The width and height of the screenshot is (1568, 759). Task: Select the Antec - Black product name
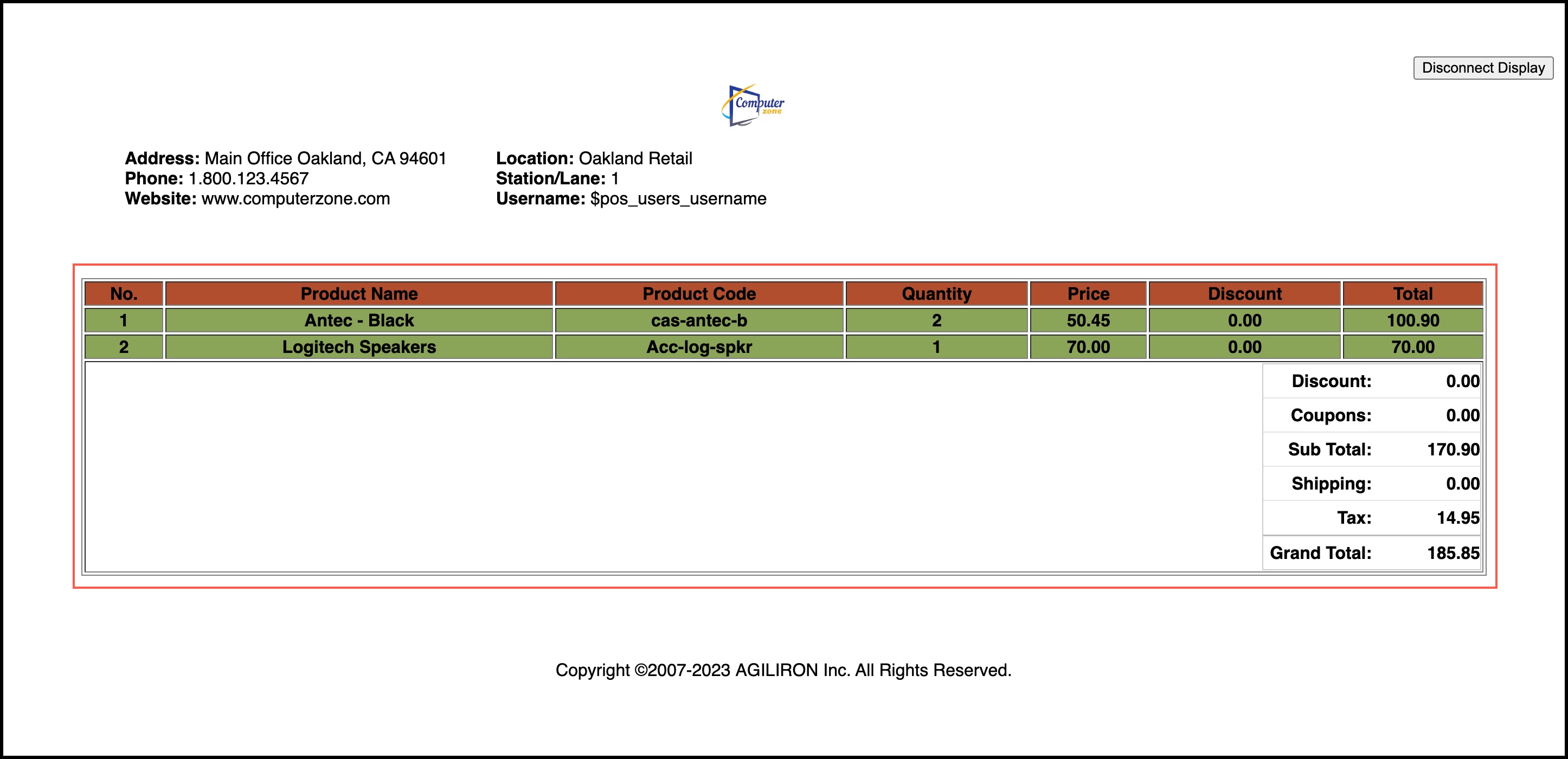[x=358, y=321]
